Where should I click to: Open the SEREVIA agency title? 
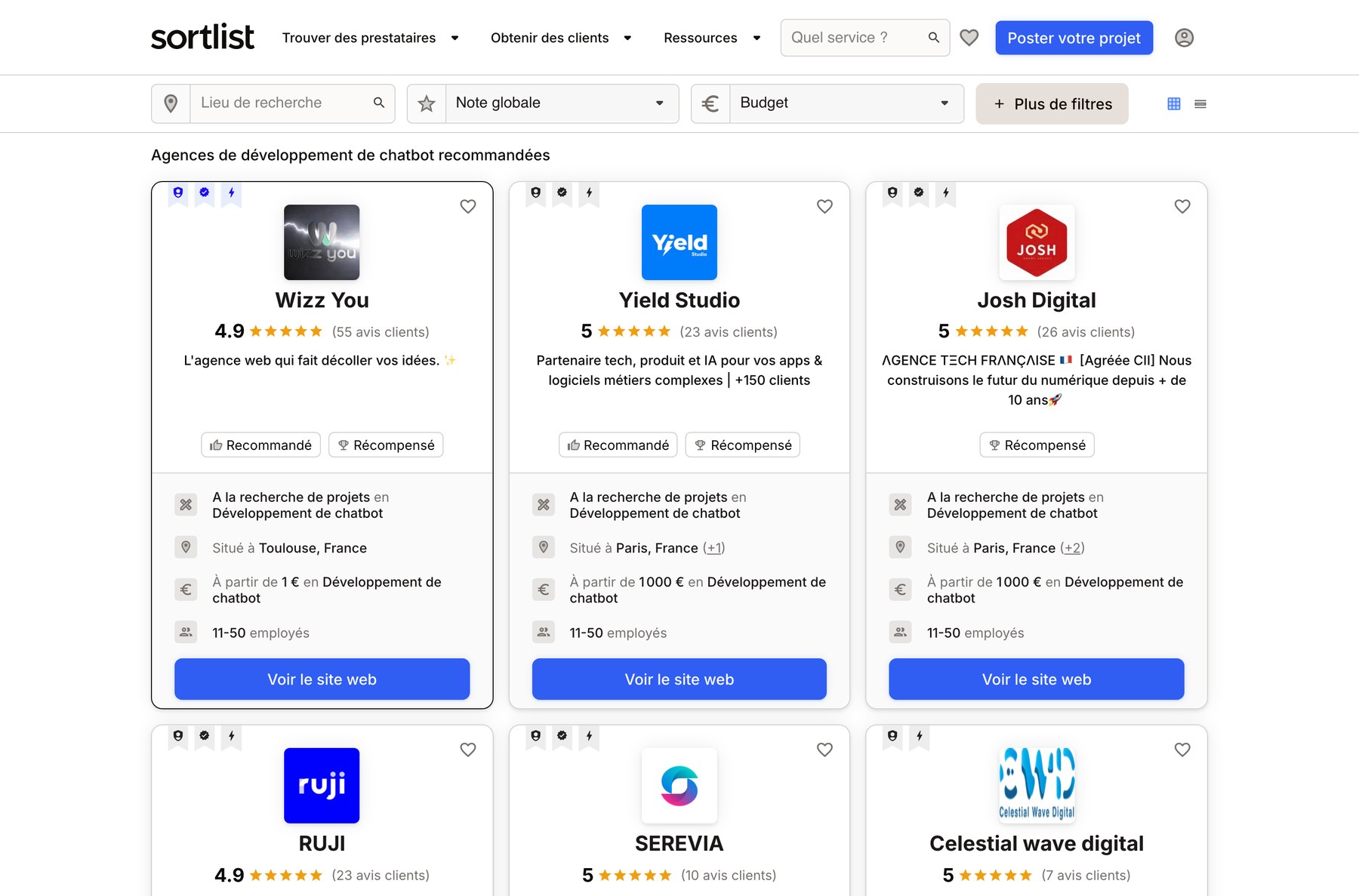679,844
